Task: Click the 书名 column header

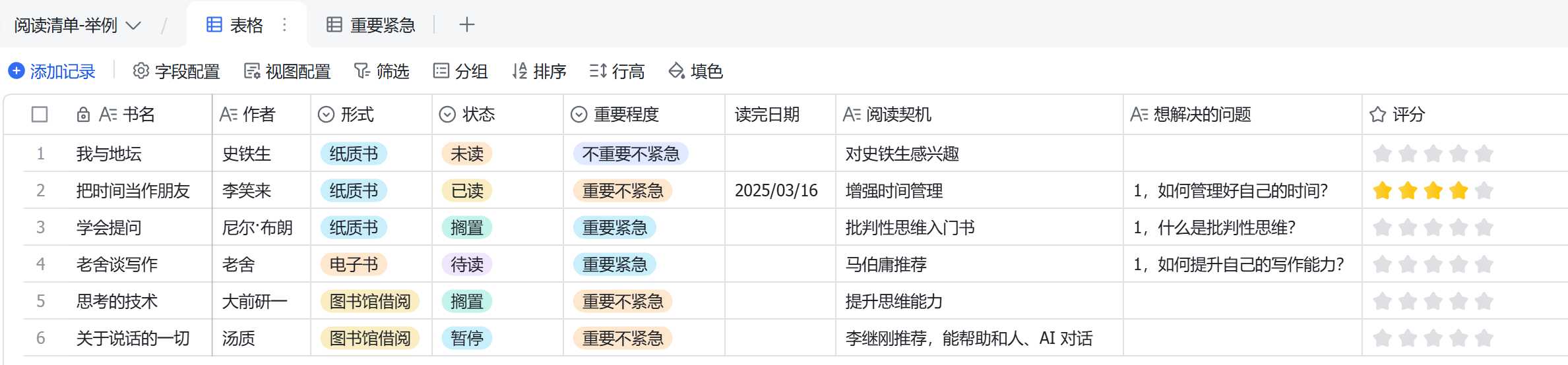Action: tap(139, 115)
